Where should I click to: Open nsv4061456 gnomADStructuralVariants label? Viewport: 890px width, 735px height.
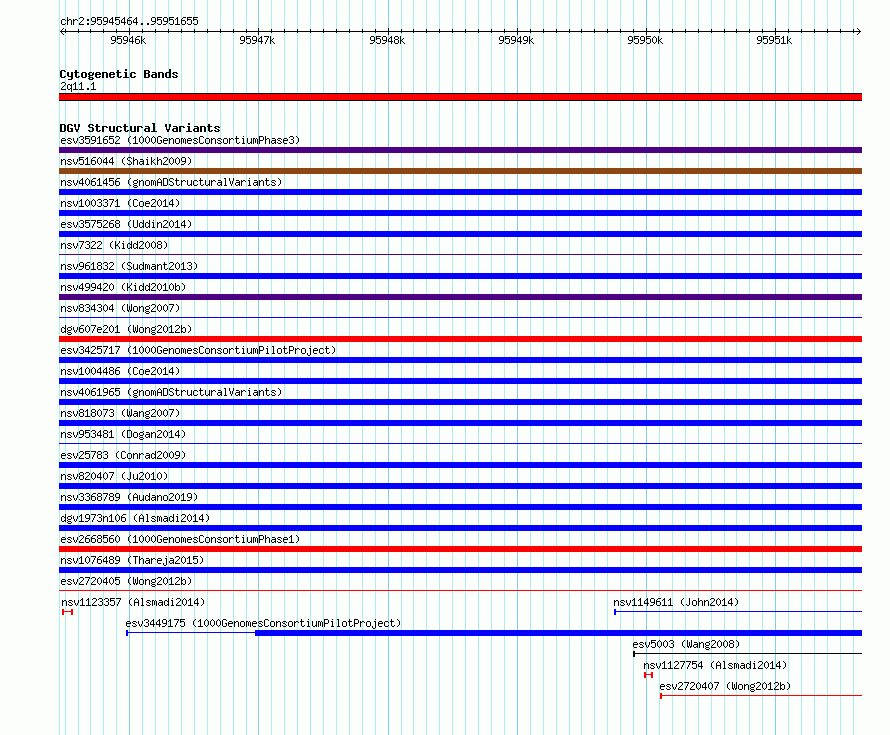click(171, 182)
